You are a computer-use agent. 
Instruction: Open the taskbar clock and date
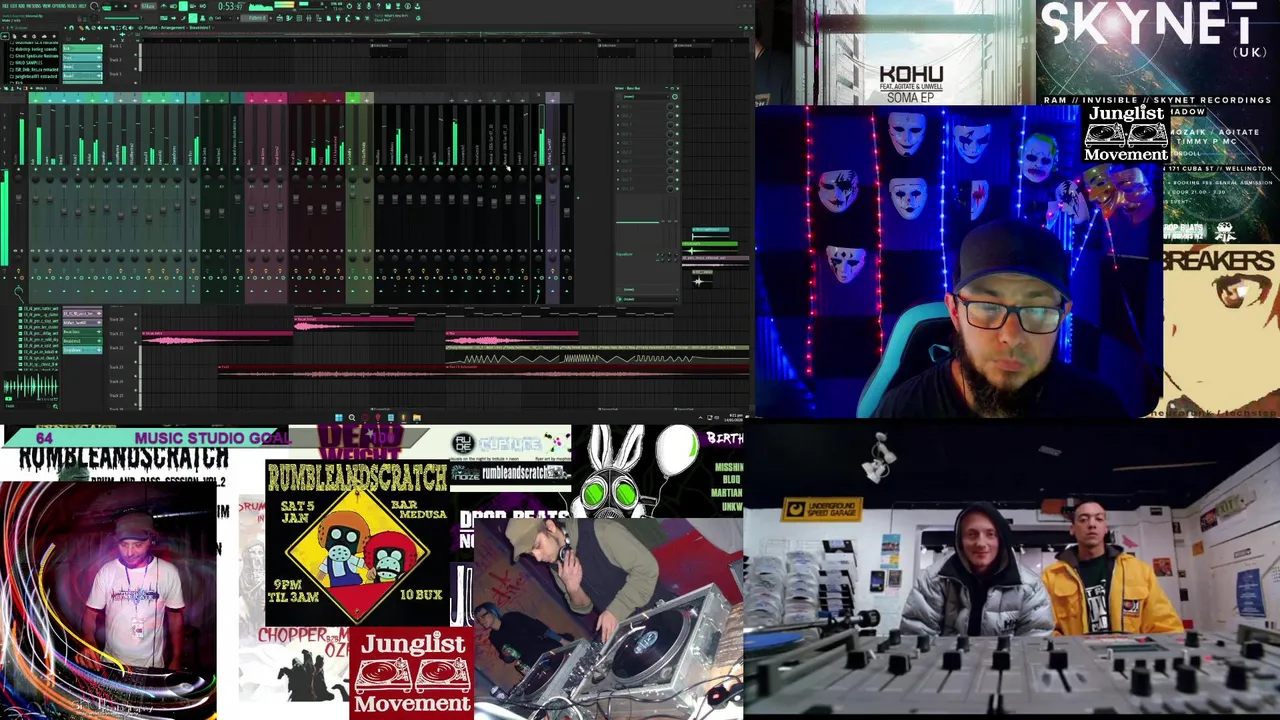pos(733,416)
